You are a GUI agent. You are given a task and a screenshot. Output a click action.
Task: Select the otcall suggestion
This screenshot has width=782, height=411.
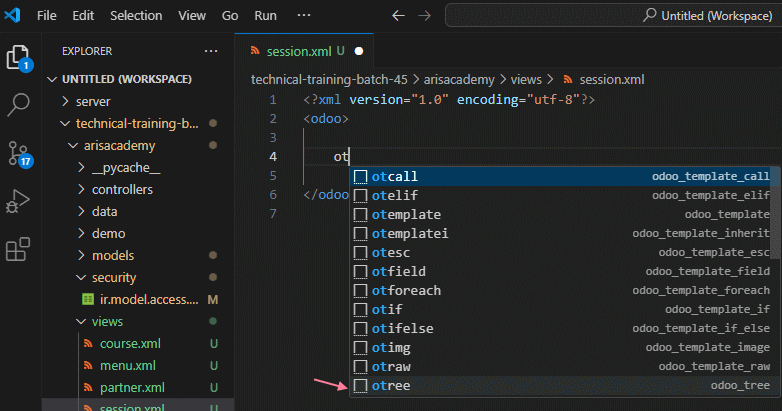click(562, 177)
